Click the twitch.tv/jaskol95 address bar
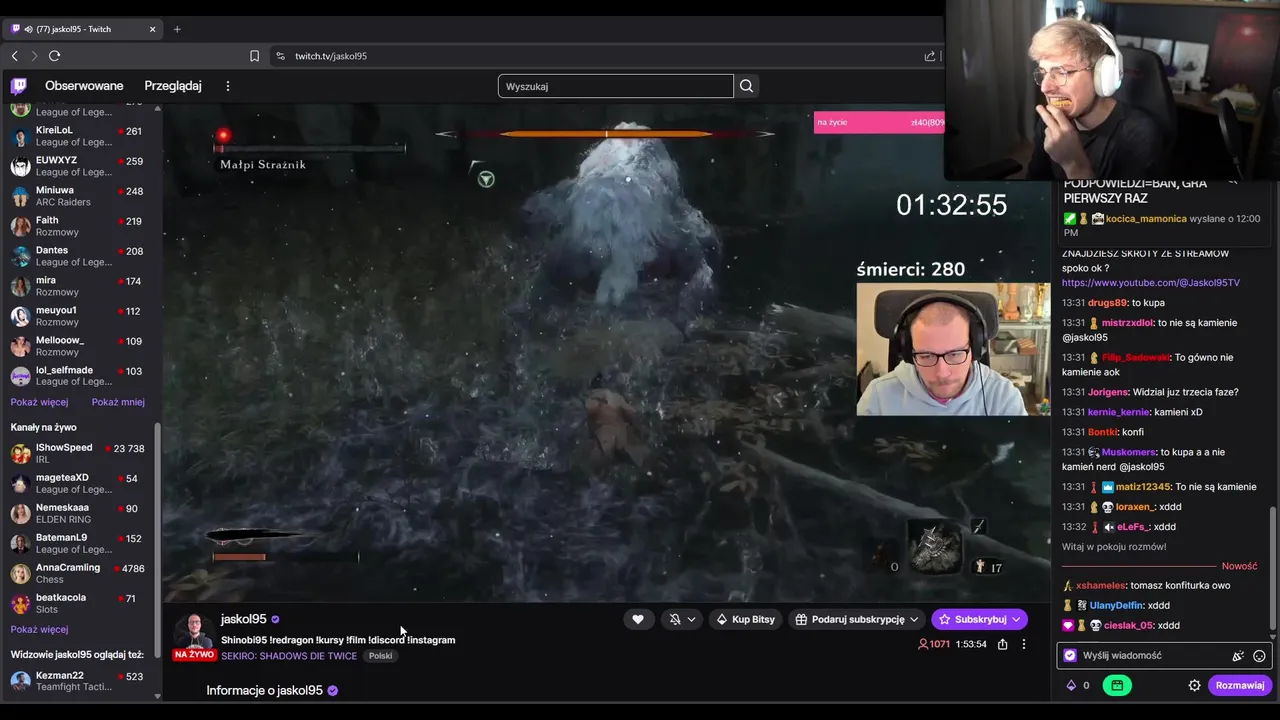 [x=330, y=56]
